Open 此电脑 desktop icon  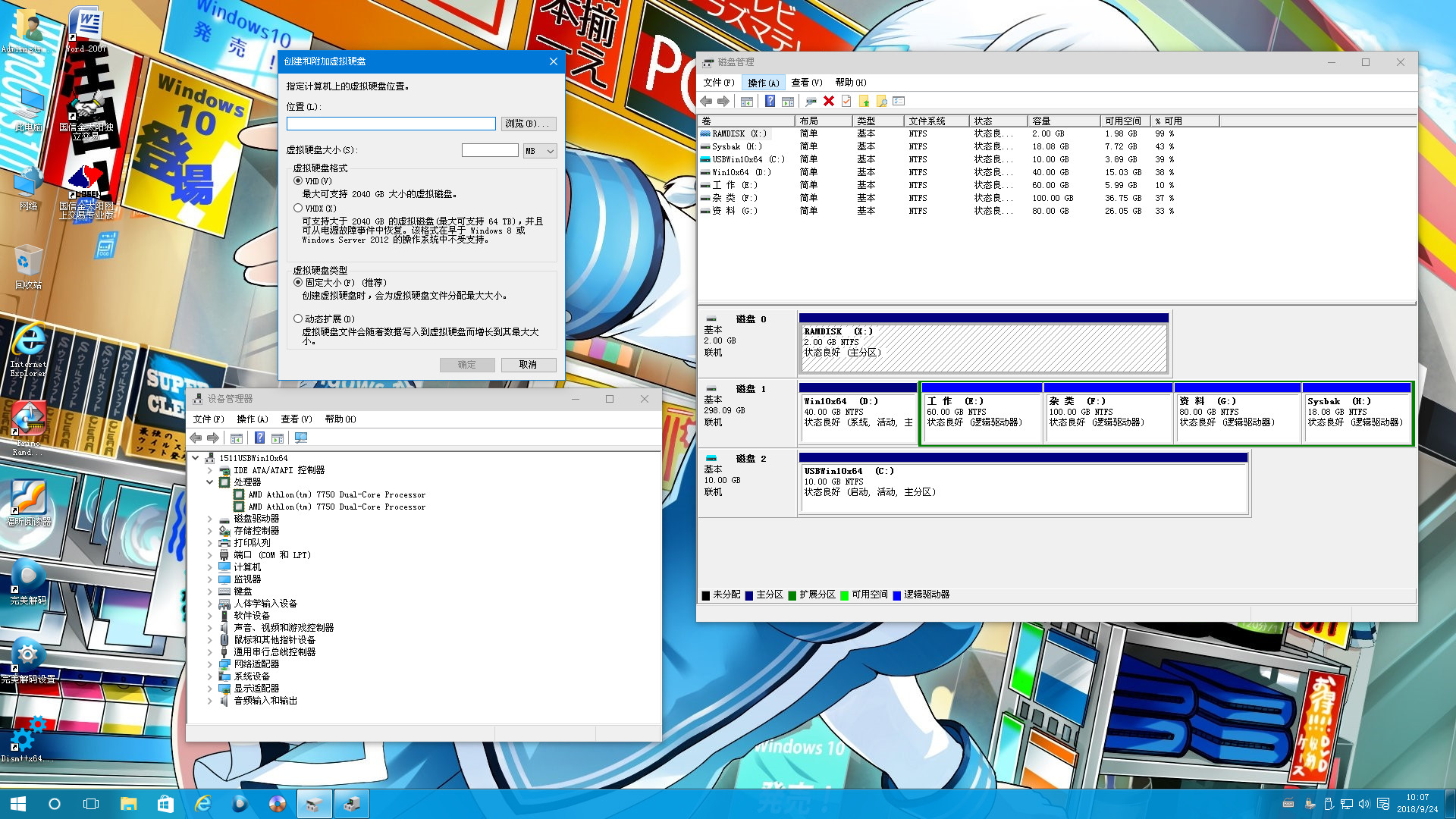tap(29, 110)
